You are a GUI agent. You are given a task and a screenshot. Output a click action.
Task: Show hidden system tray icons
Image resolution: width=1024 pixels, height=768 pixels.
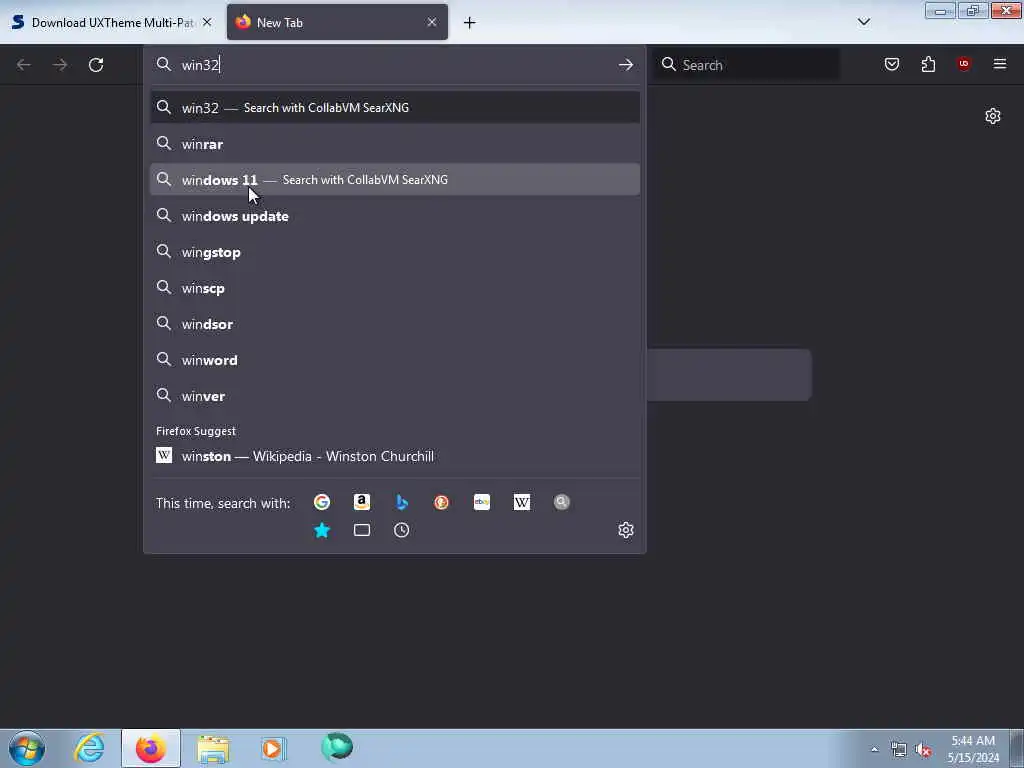click(874, 750)
